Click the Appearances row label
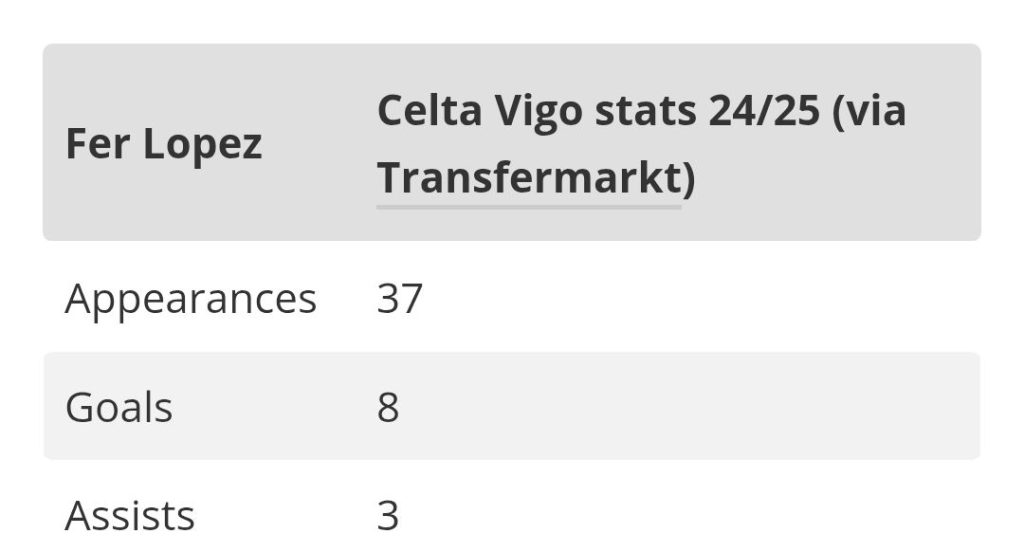 click(x=191, y=299)
